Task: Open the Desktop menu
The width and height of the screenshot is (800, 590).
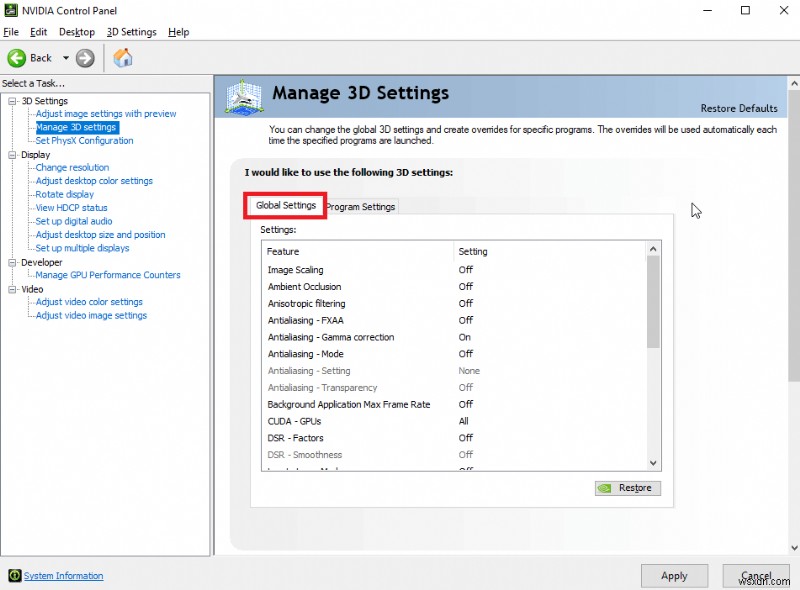Action: tap(76, 31)
